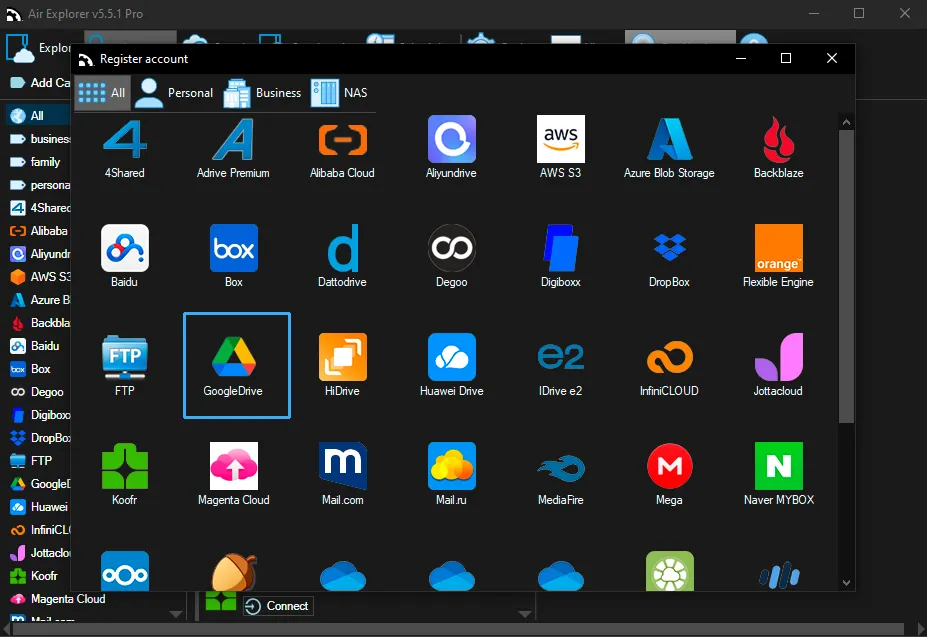Select the Digiboxx icon
927x637 pixels.
point(560,248)
